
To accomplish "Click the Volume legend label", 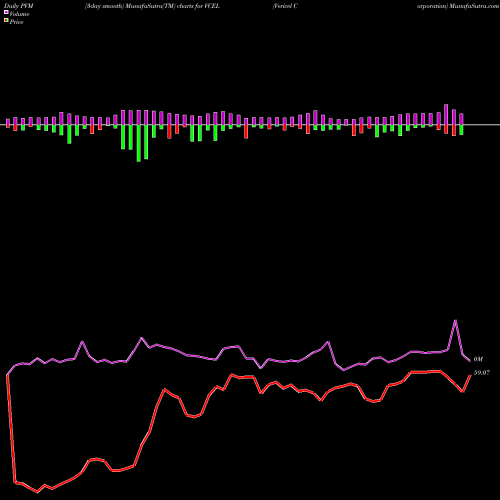I will (x=19, y=14).
